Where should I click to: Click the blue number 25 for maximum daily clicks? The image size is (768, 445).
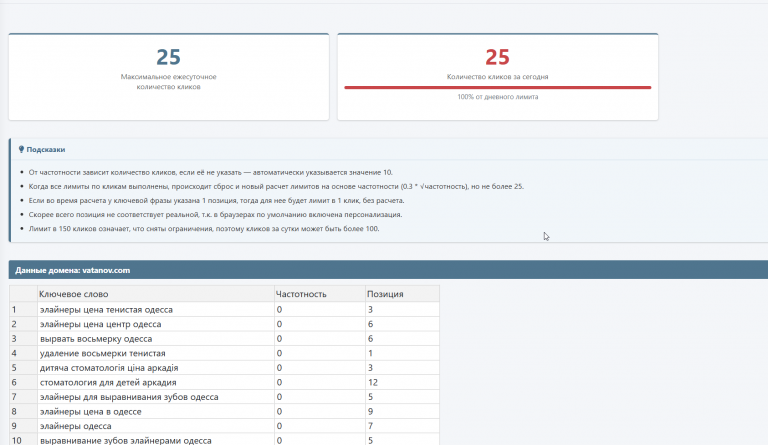pyautogui.click(x=168, y=57)
